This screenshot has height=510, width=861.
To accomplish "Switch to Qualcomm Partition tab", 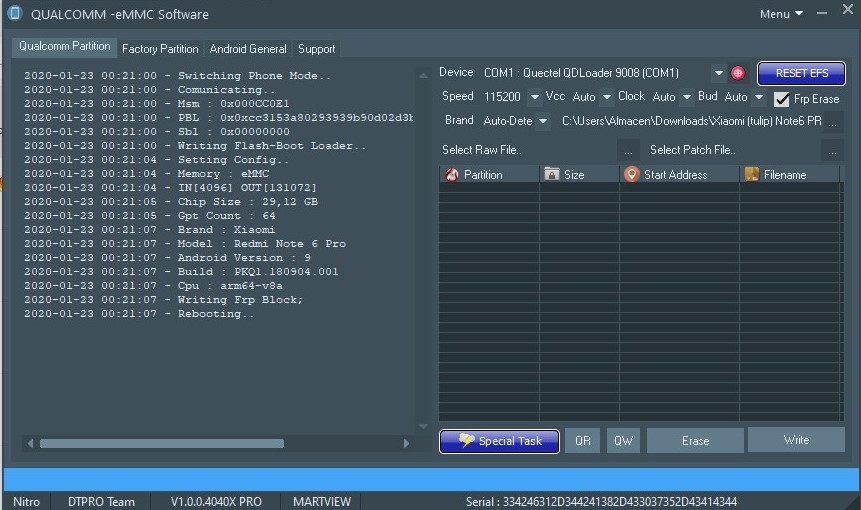I will pos(64,47).
